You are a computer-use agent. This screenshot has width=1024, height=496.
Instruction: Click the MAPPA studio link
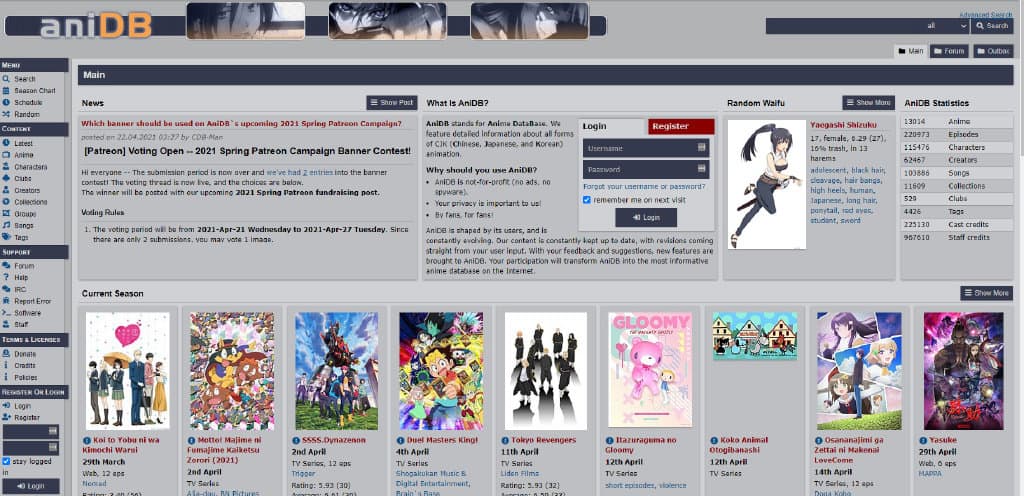click(929, 473)
